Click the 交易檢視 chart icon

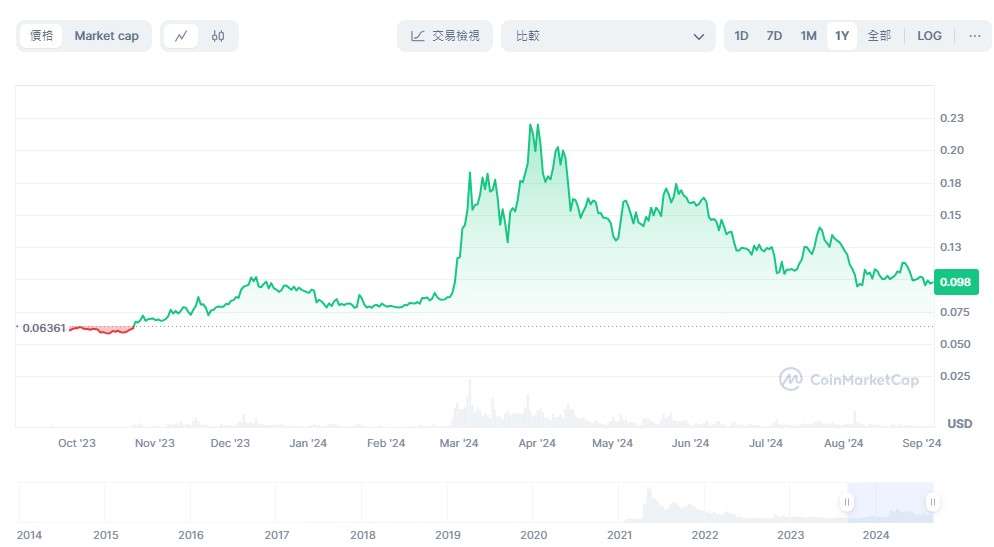pos(418,36)
